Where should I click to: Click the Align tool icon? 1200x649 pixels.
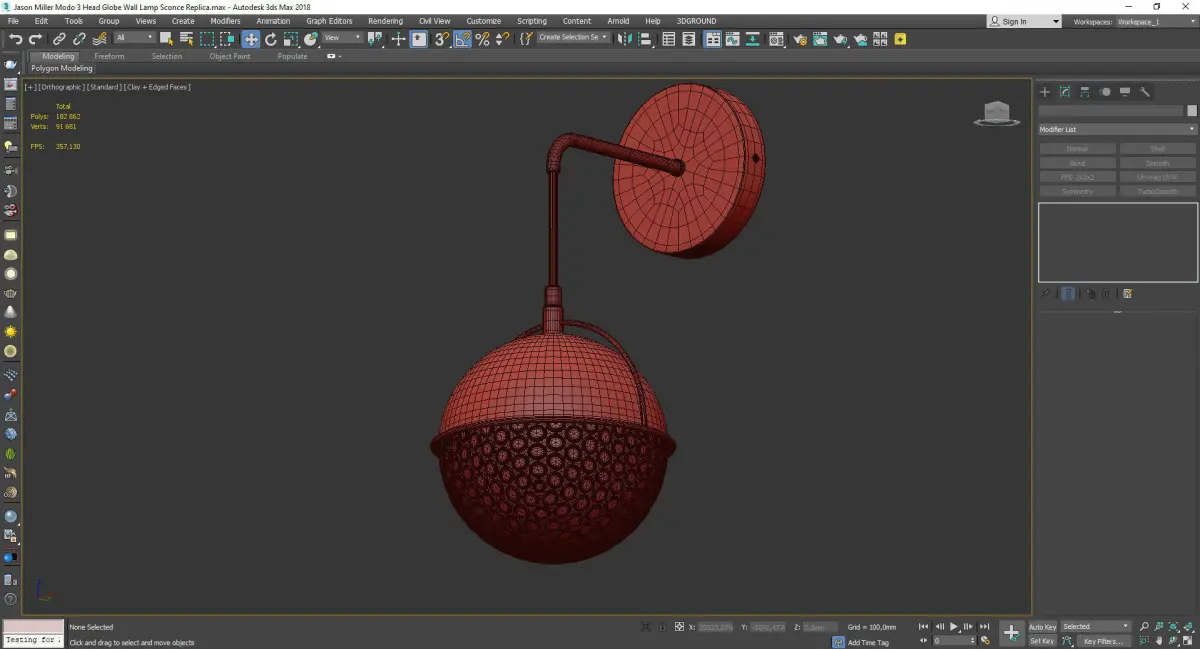[645, 39]
